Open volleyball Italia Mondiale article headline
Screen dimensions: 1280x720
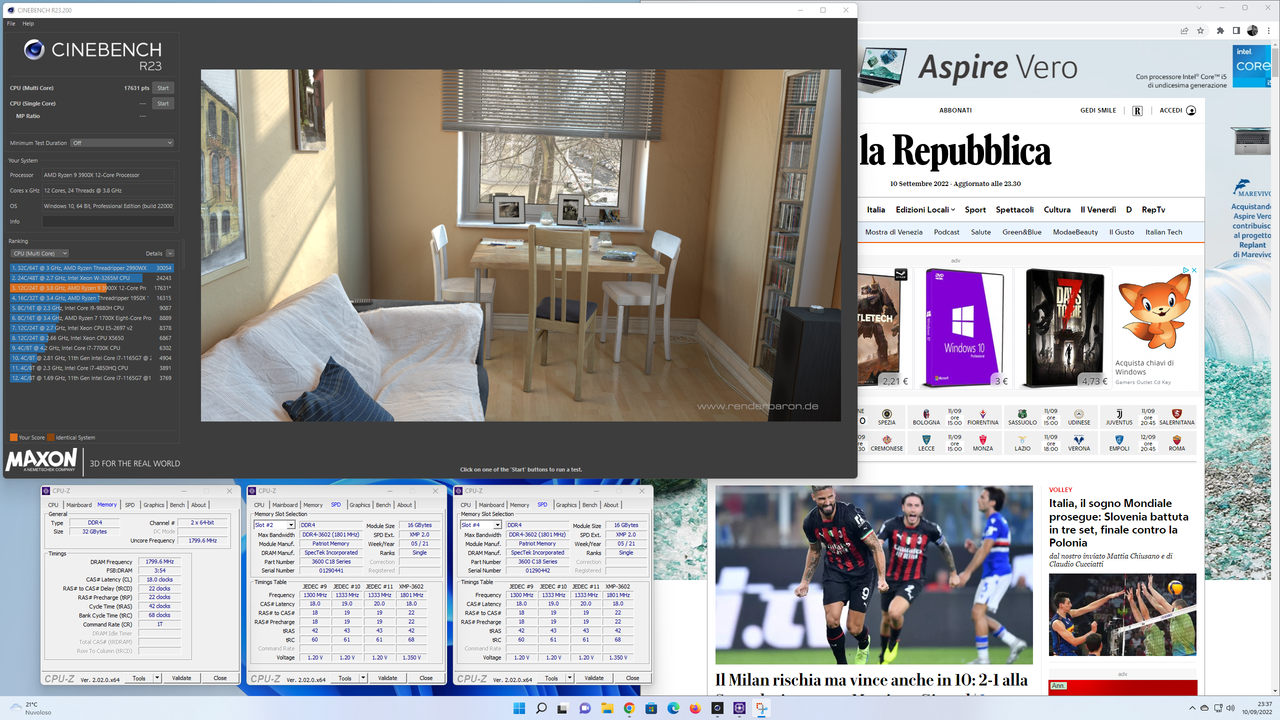click(x=1119, y=523)
